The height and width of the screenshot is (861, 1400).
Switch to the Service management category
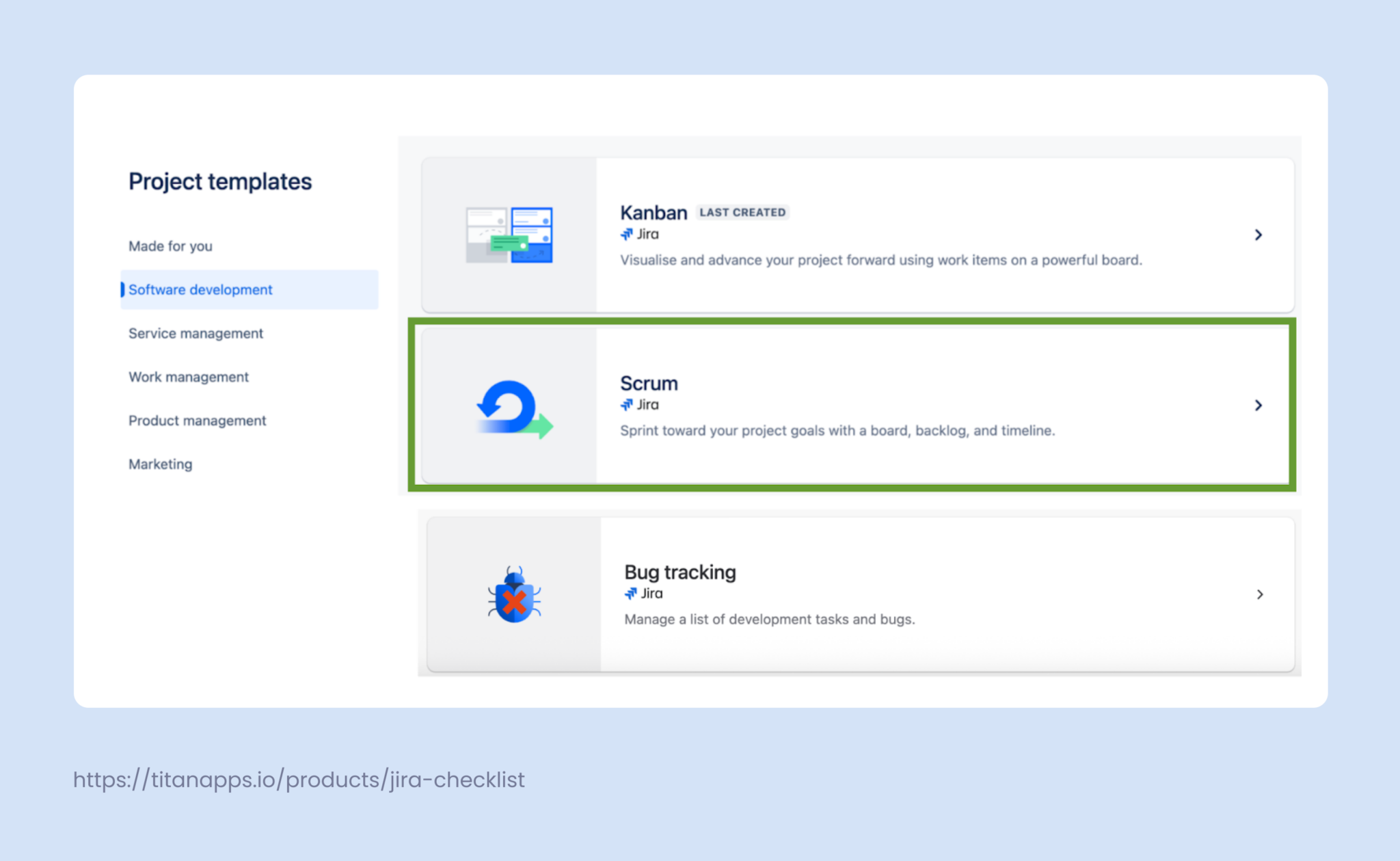196,333
